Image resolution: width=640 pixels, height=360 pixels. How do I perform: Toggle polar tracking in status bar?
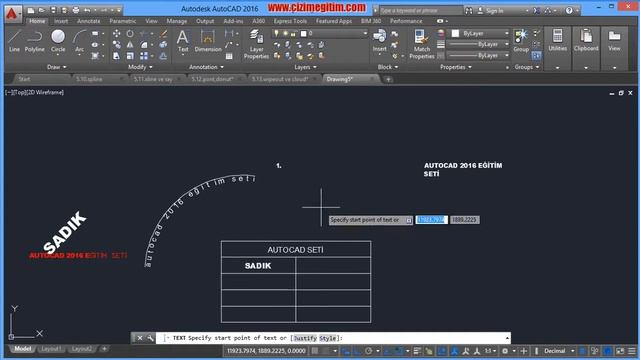click(369, 351)
